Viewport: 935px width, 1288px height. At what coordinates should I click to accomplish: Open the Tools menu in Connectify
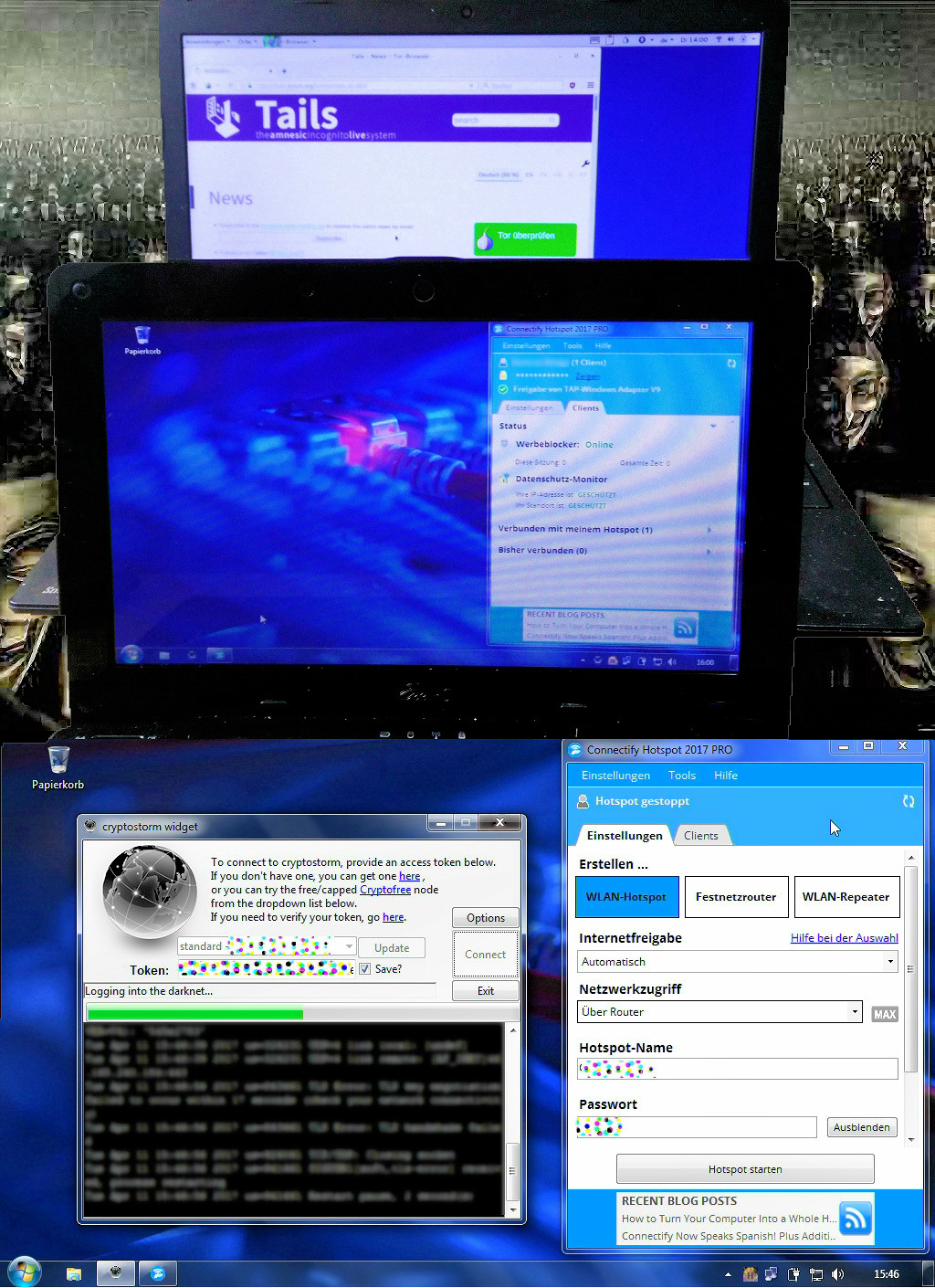681,776
